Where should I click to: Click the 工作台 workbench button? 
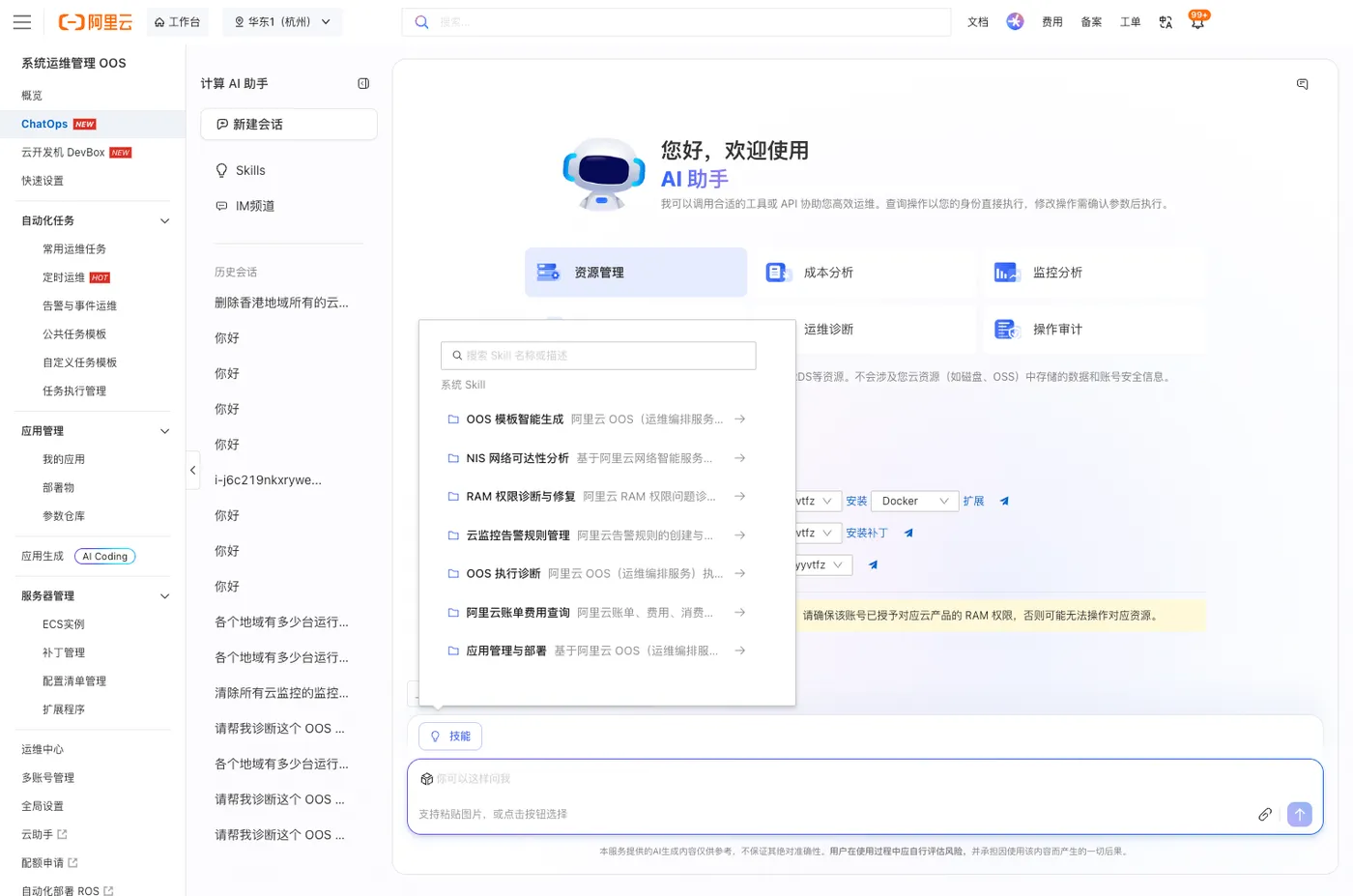tap(178, 22)
